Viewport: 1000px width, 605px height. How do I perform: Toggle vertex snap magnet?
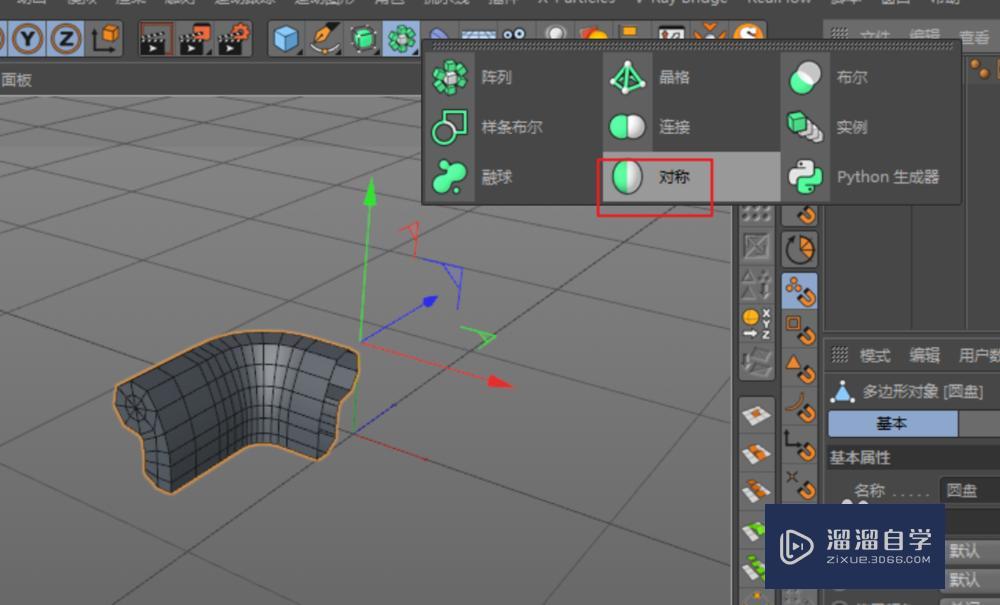[x=800, y=291]
